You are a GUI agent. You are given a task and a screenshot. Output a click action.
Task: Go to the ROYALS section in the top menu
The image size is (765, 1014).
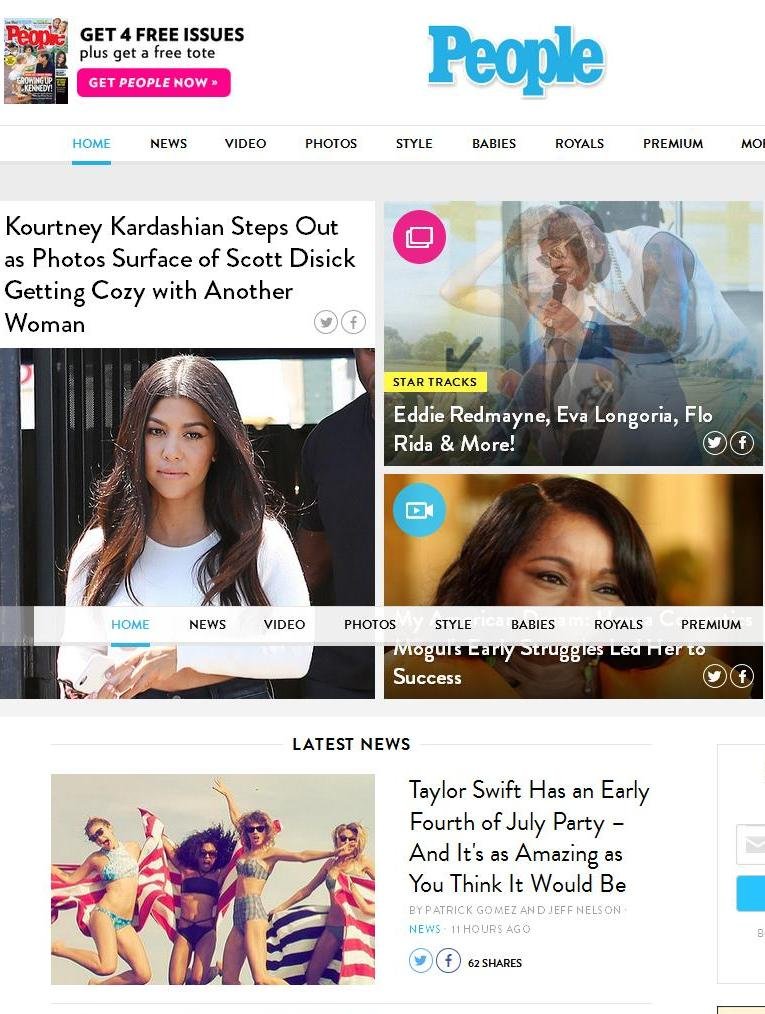[x=579, y=144]
